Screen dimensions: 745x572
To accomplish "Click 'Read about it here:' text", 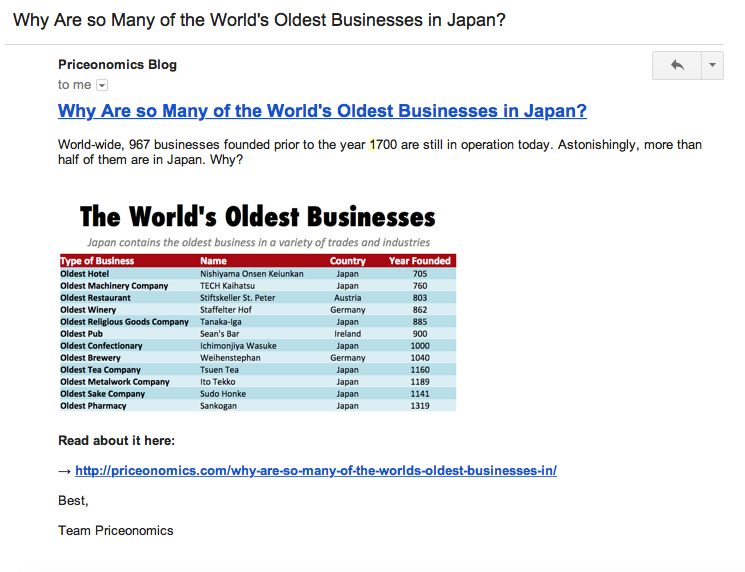I will pyautogui.click(x=116, y=440).
